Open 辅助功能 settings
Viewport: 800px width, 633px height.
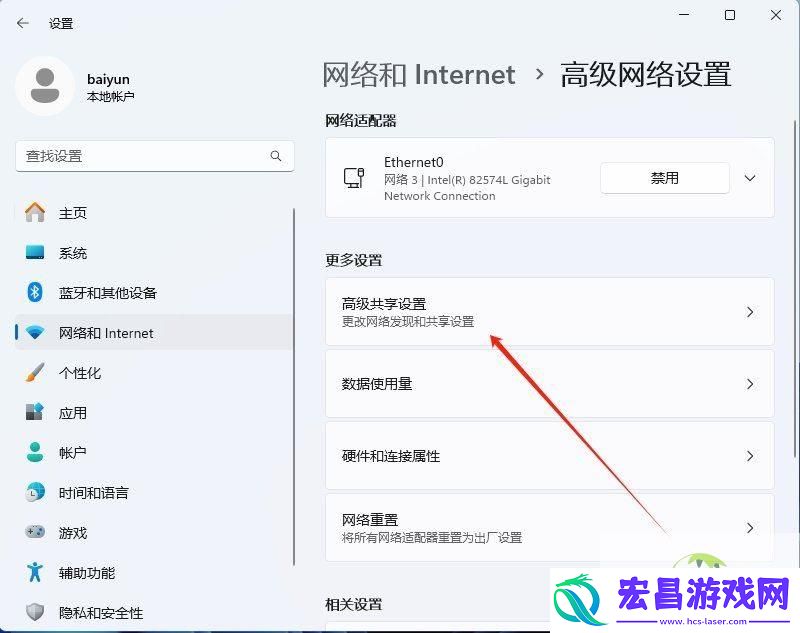[x=153, y=572]
